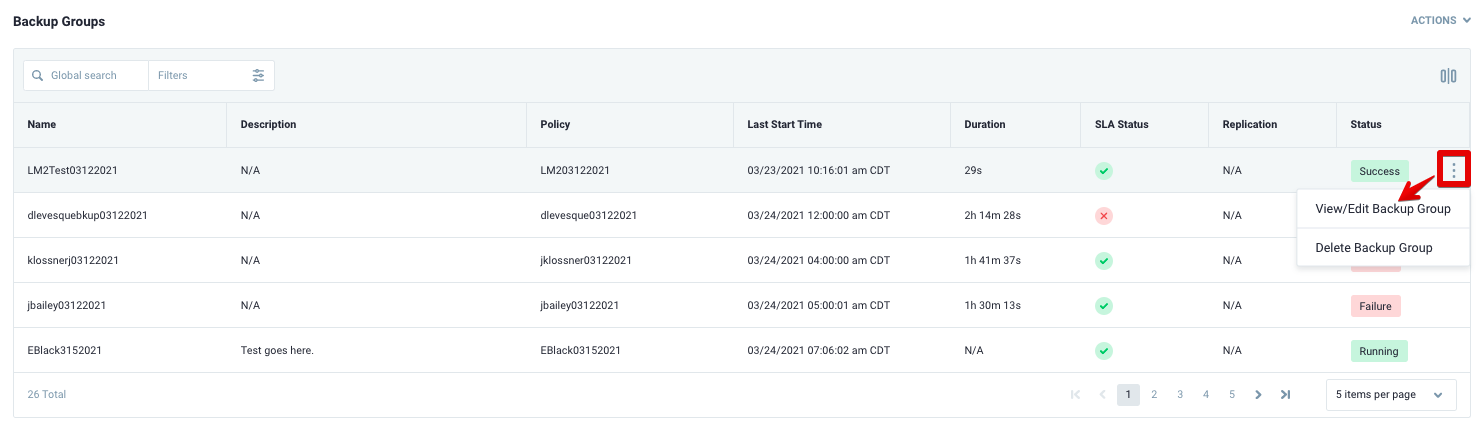This screenshot has height=425, width=1480.
Task: Click the Filters input field
Action: point(200,75)
